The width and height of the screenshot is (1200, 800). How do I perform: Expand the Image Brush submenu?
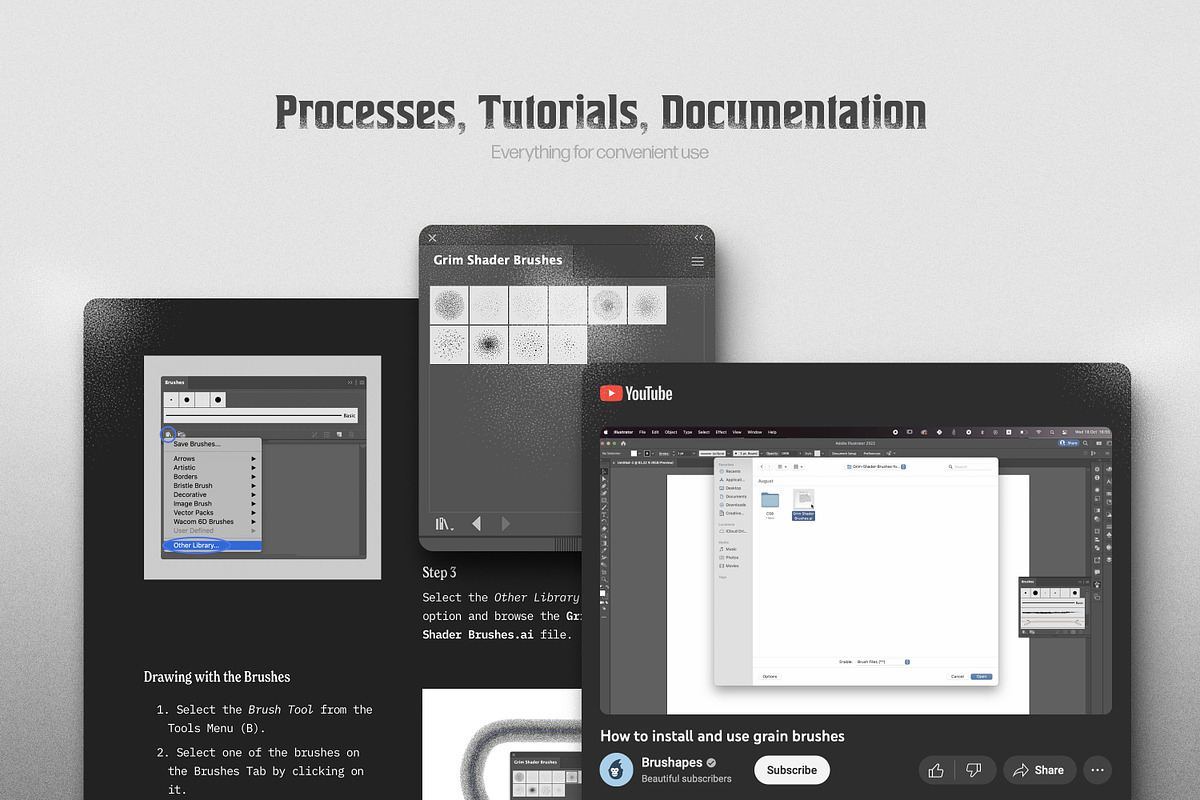pos(213,504)
